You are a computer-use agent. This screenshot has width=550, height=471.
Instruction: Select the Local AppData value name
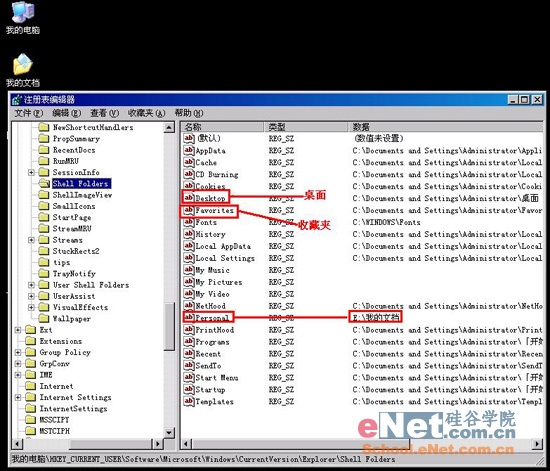click(223, 246)
